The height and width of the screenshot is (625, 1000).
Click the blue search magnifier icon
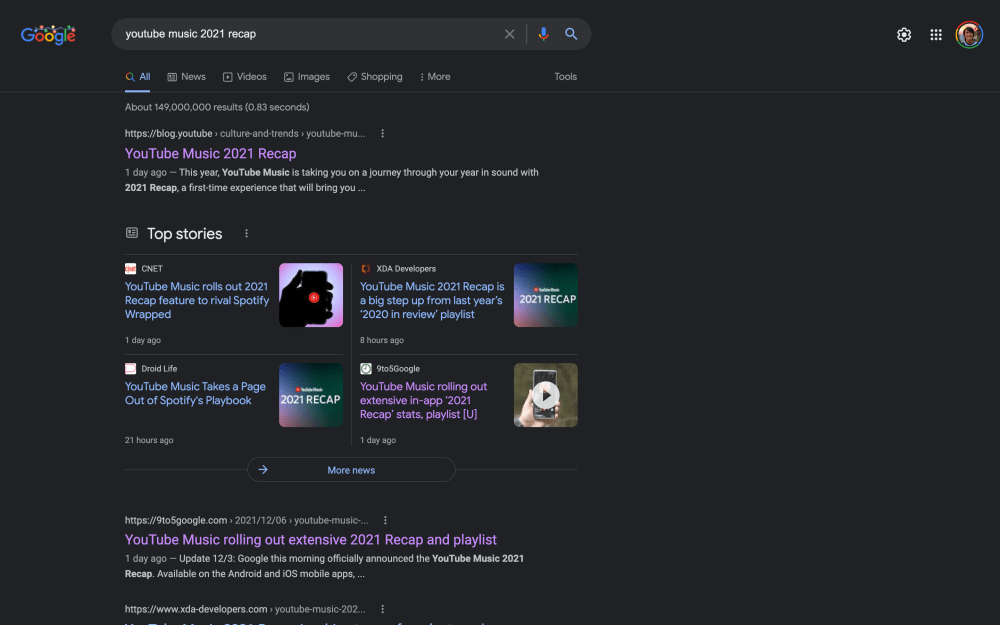coord(571,34)
